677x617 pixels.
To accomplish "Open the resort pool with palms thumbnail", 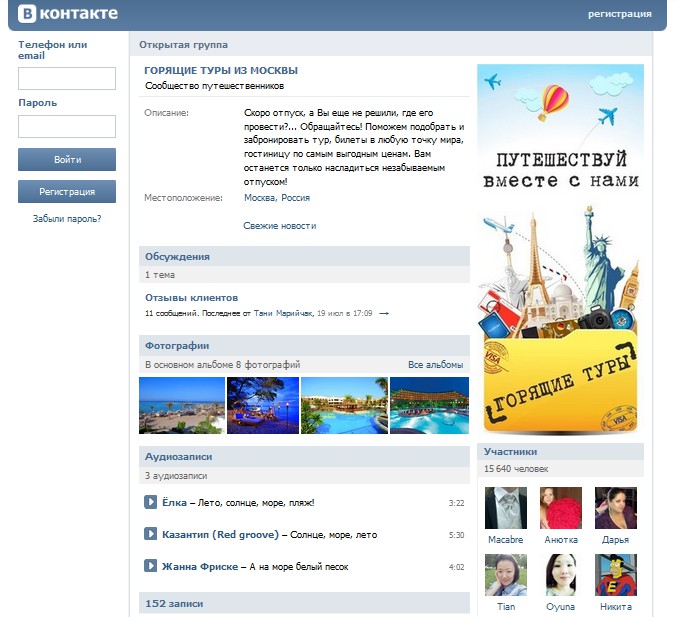I will (x=344, y=405).
